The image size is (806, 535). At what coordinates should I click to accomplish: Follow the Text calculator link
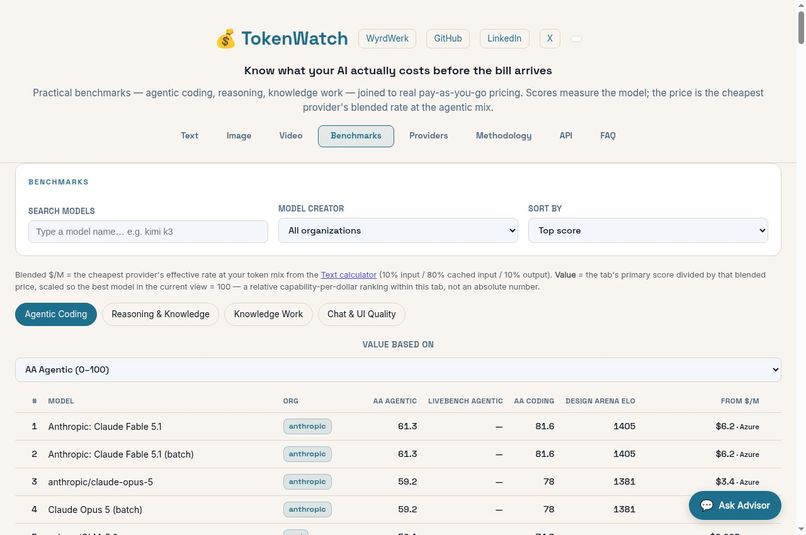(349, 275)
